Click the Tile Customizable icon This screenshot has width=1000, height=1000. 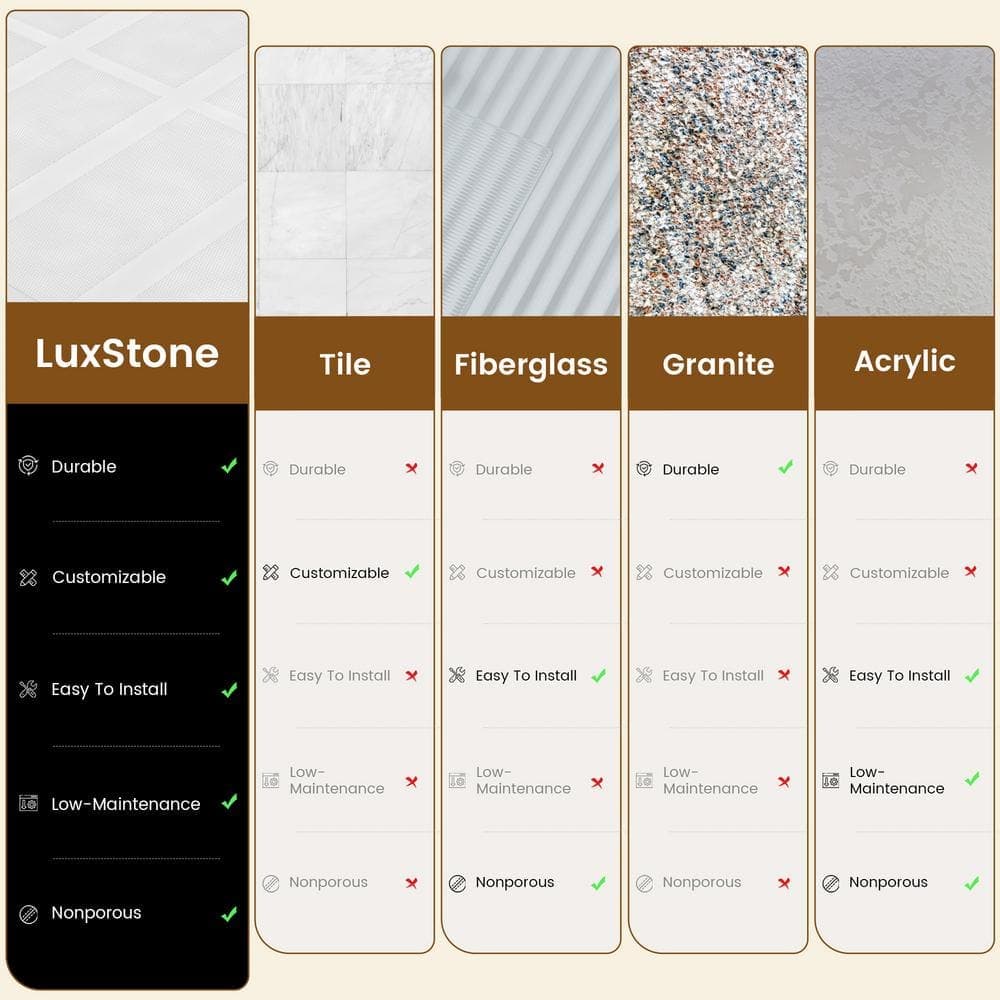coord(270,572)
